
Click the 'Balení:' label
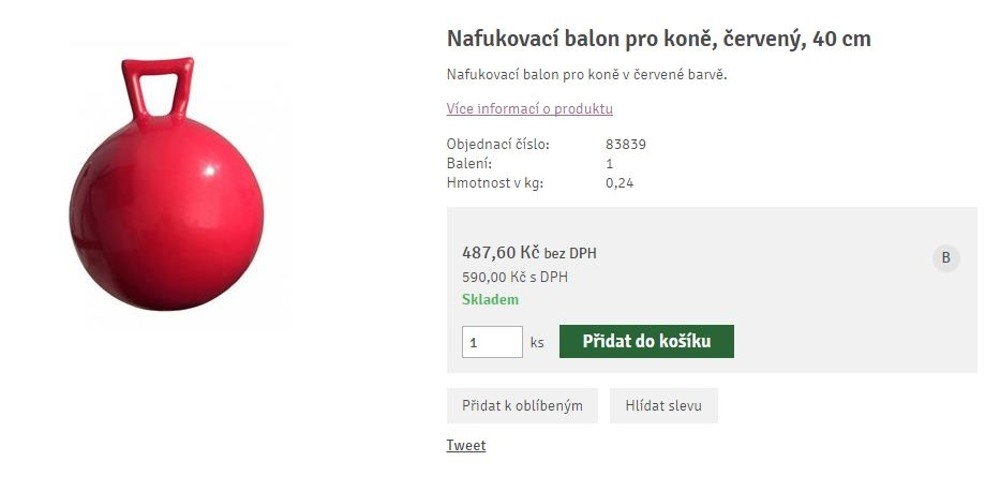[x=469, y=163]
